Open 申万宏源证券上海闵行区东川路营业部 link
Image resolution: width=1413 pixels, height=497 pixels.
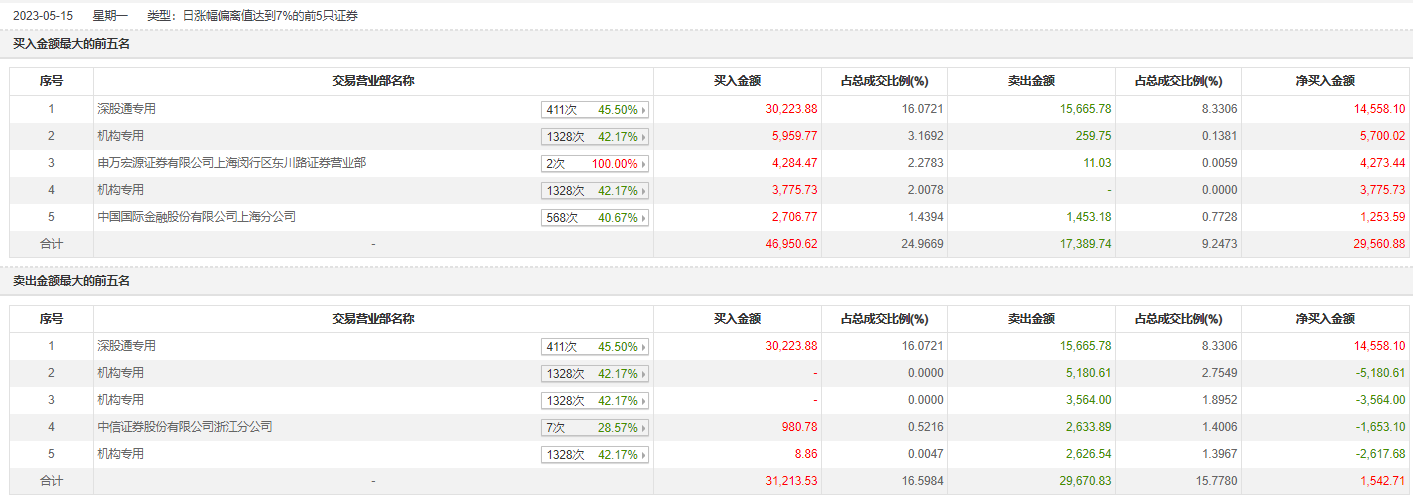click(x=231, y=163)
